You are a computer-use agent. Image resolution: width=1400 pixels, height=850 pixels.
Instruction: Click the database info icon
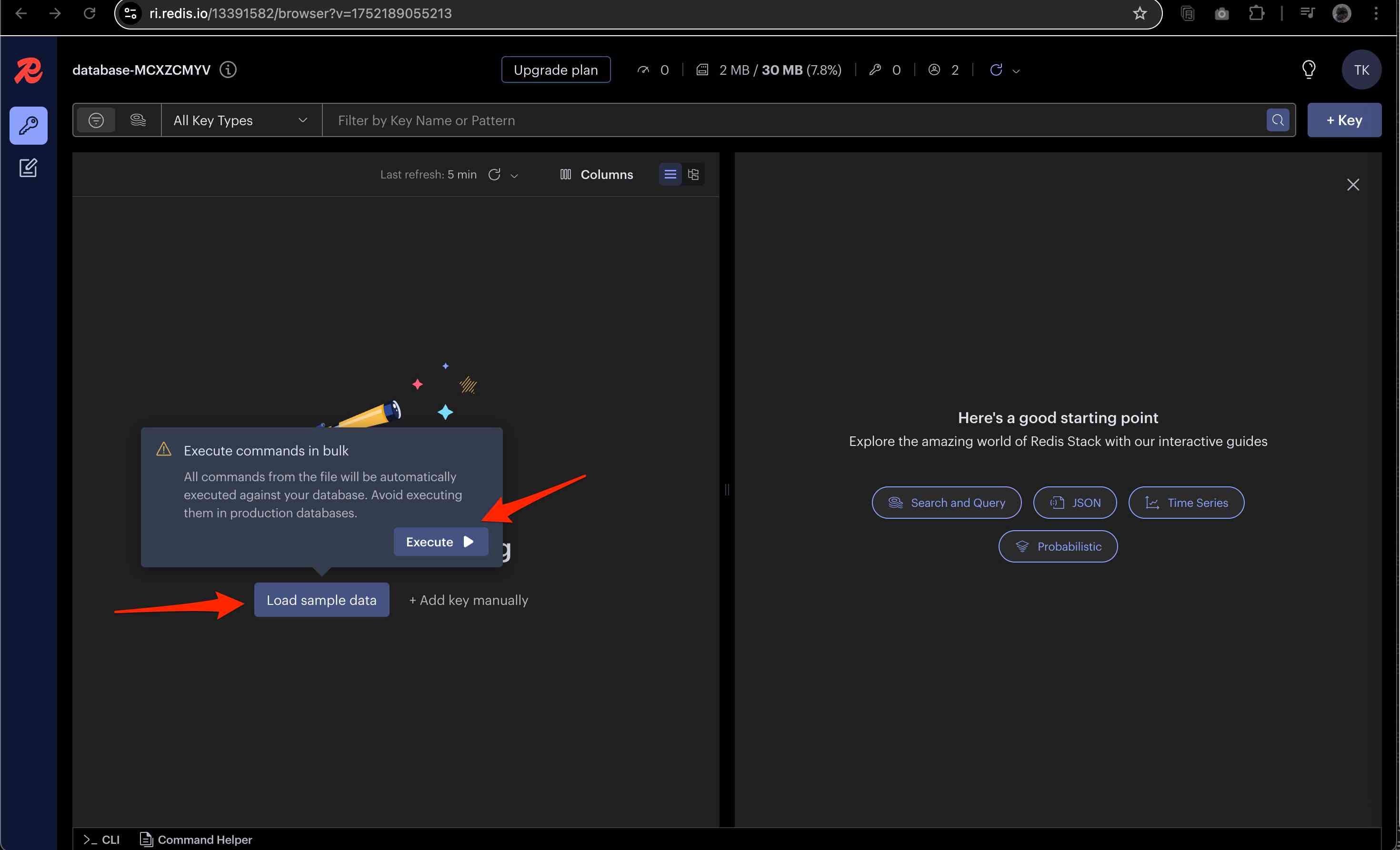pos(228,70)
